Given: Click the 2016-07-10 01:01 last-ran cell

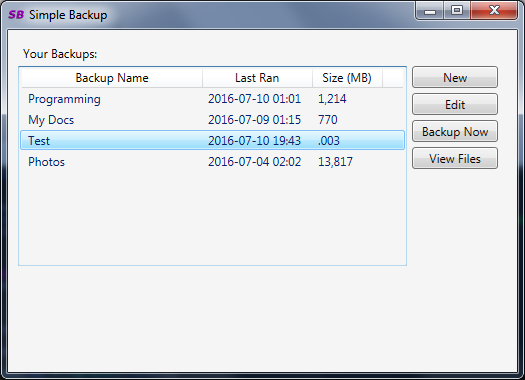Looking at the screenshot, I should pyautogui.click(x=254, y=99).
